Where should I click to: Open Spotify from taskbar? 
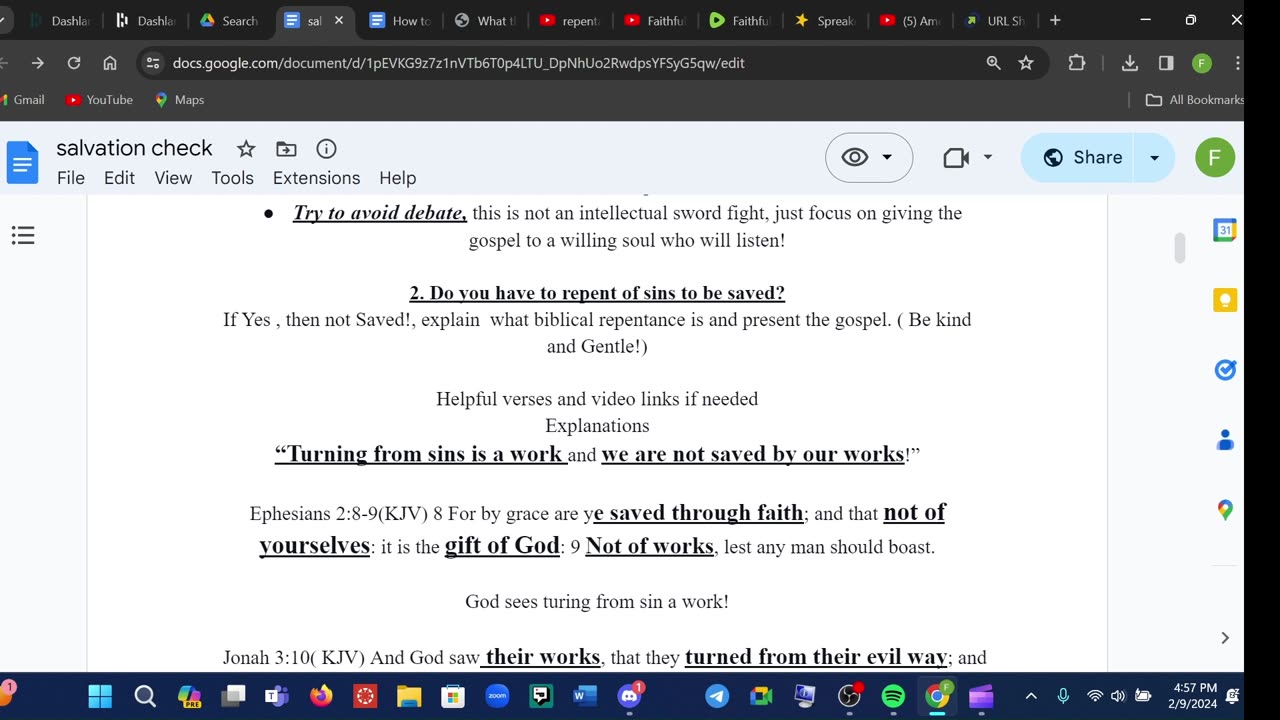[893, 696]
